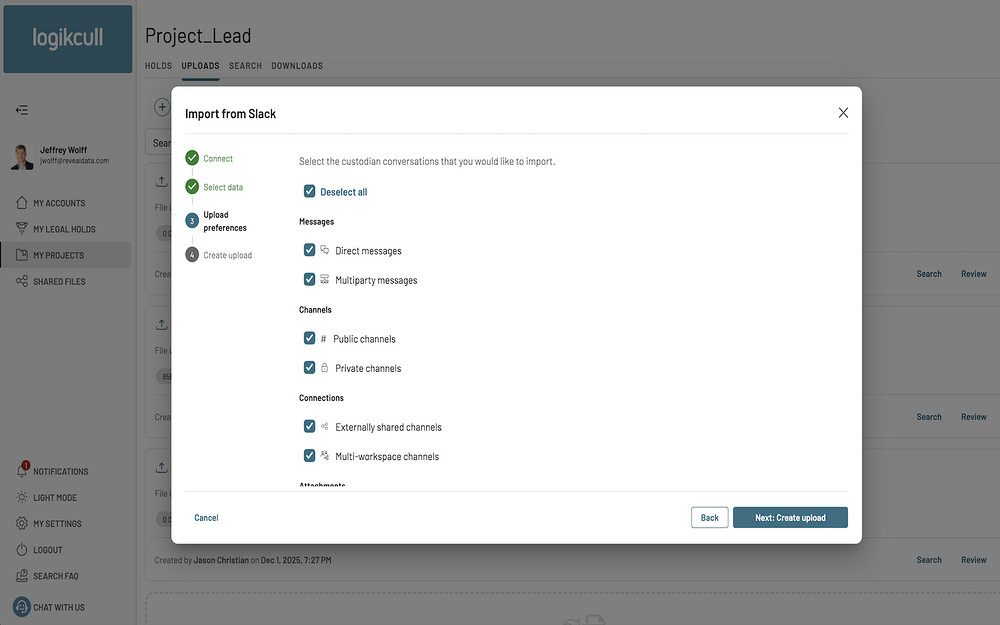
Task: Click the Upload preferences step label
Action: [225, 221]
